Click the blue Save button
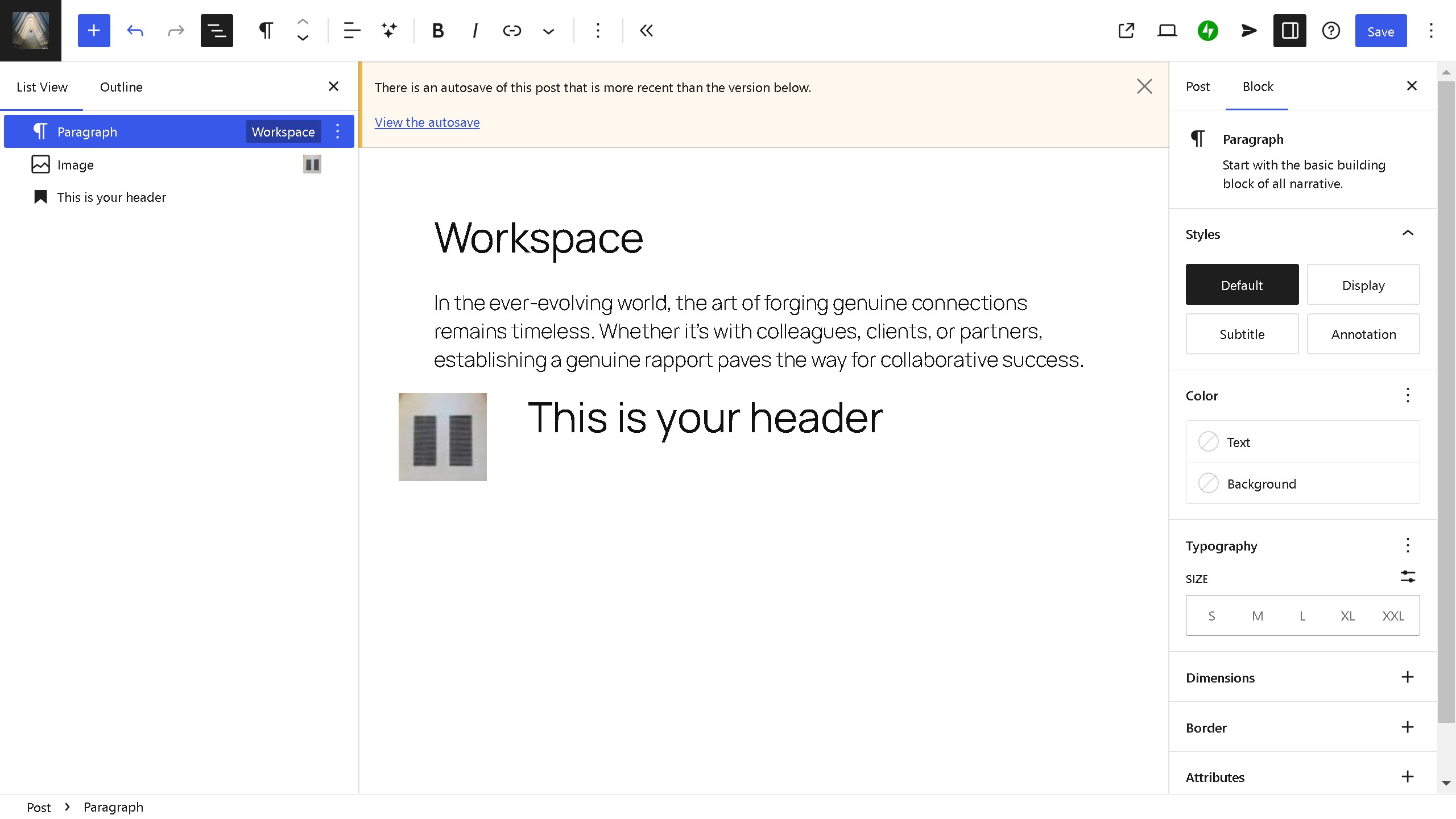This screenshot has height=819, width=1456. click(1380, 31)
